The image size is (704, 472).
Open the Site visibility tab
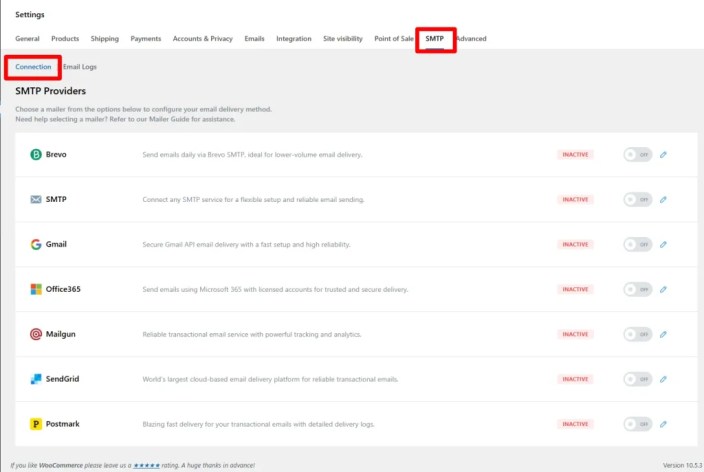(x=343, y=39)
